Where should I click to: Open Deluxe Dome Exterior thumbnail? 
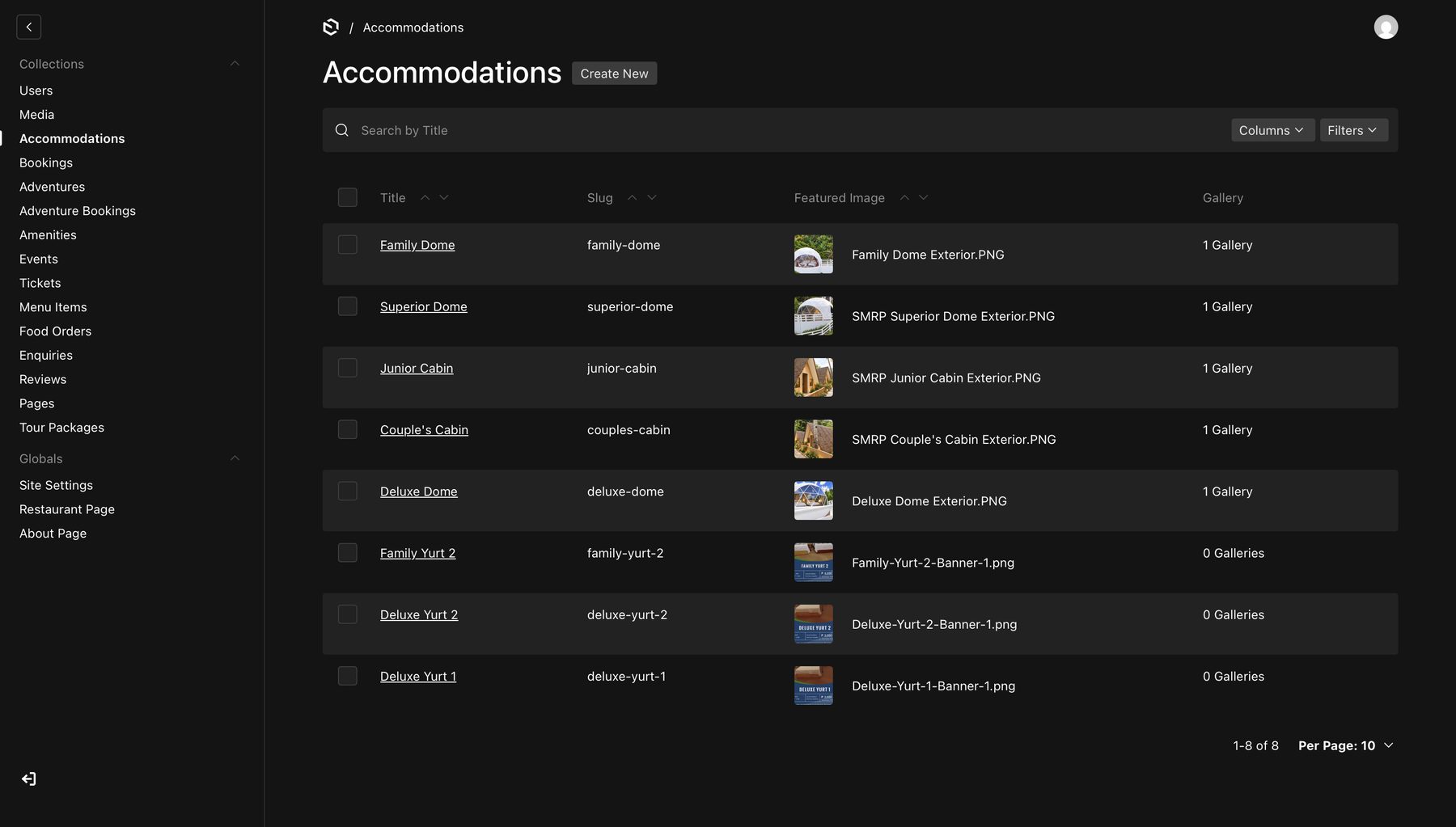pos(814,500)
